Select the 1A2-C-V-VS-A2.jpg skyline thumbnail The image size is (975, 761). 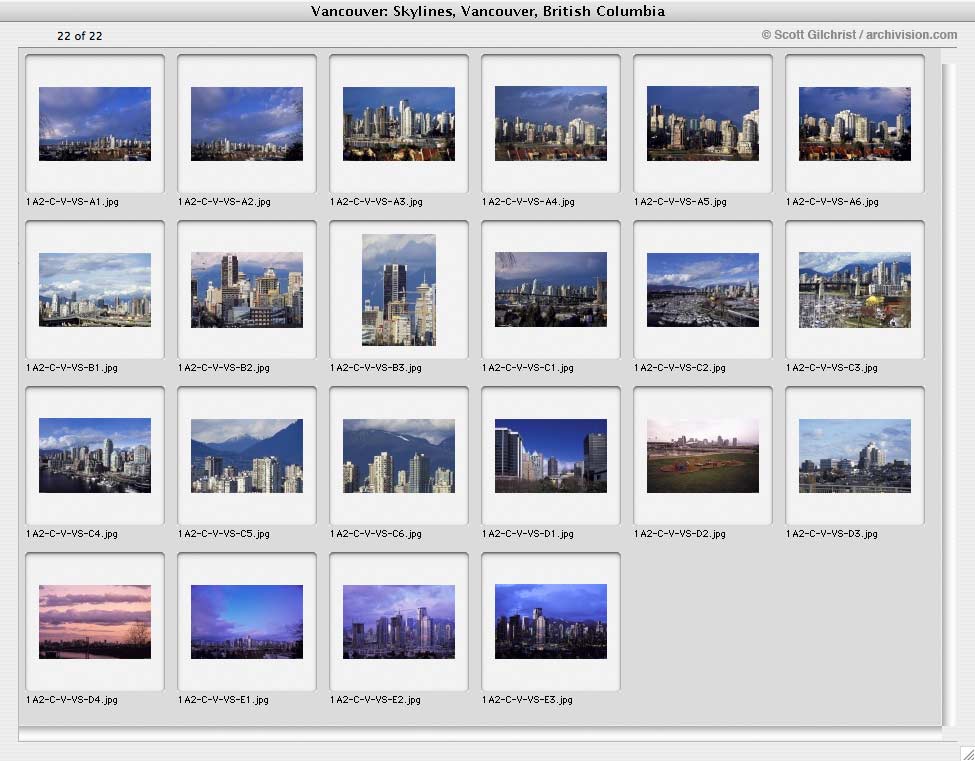(247, 124)
